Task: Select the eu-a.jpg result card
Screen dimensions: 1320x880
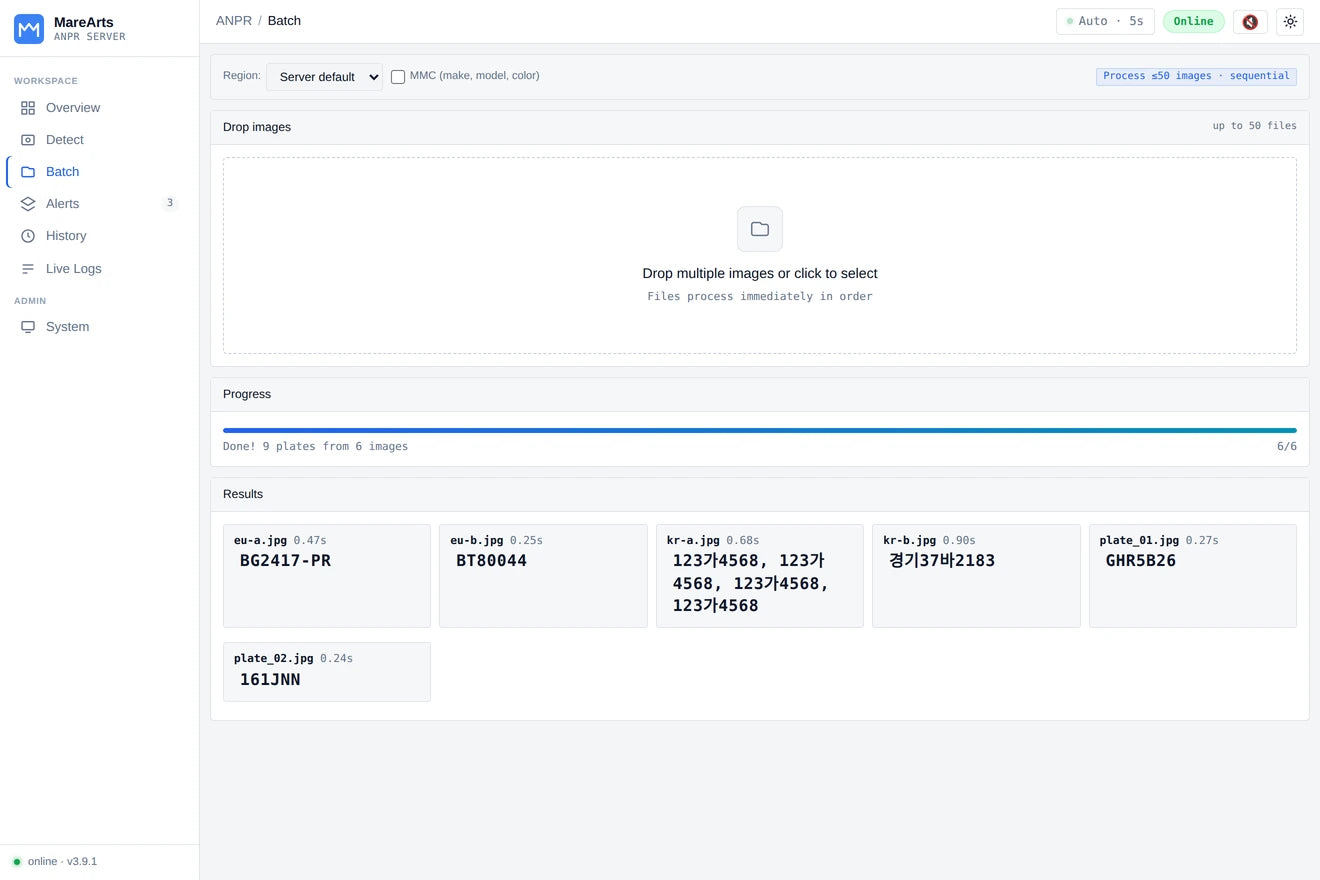Action: (x=327, y=576)
